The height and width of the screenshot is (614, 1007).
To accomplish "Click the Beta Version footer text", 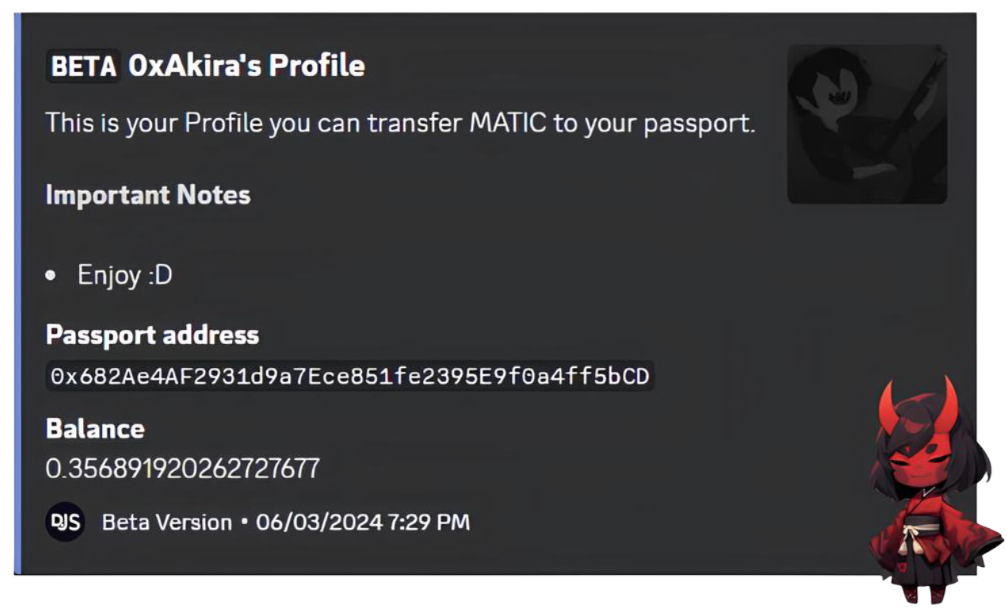I will point(167,522).
